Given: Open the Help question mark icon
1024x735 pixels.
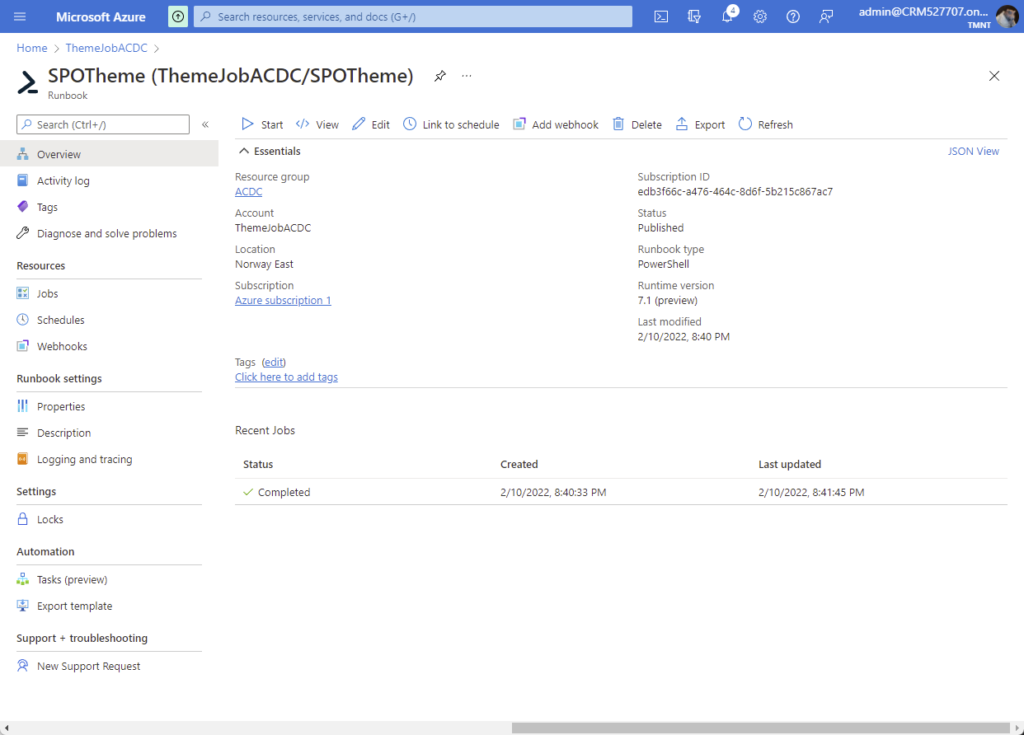Looking at the screenshot, I should (793, 16).
